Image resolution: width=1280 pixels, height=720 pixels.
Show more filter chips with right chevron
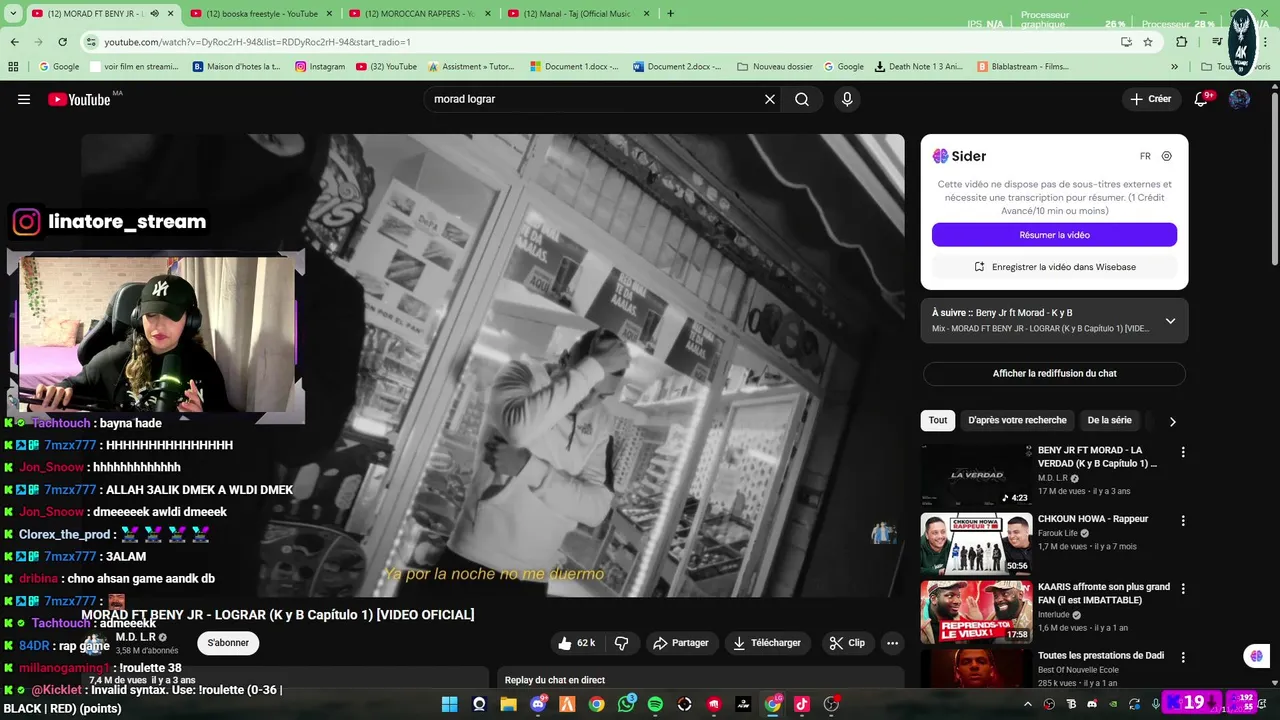click(x=1172, y=421)
